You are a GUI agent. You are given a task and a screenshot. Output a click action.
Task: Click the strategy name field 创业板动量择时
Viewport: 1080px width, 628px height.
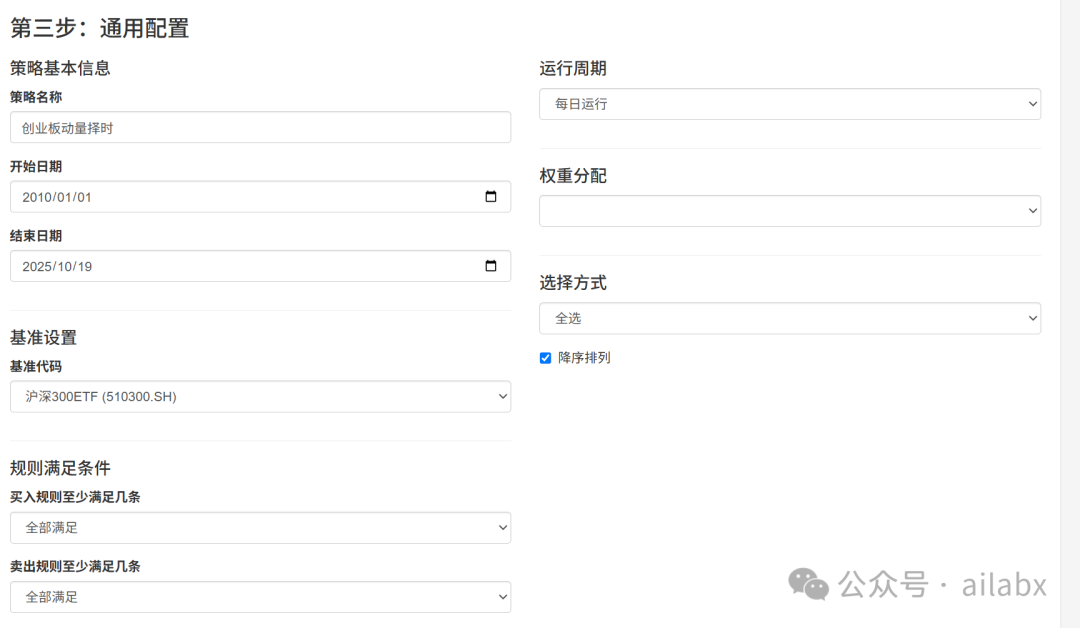point(260,127)
